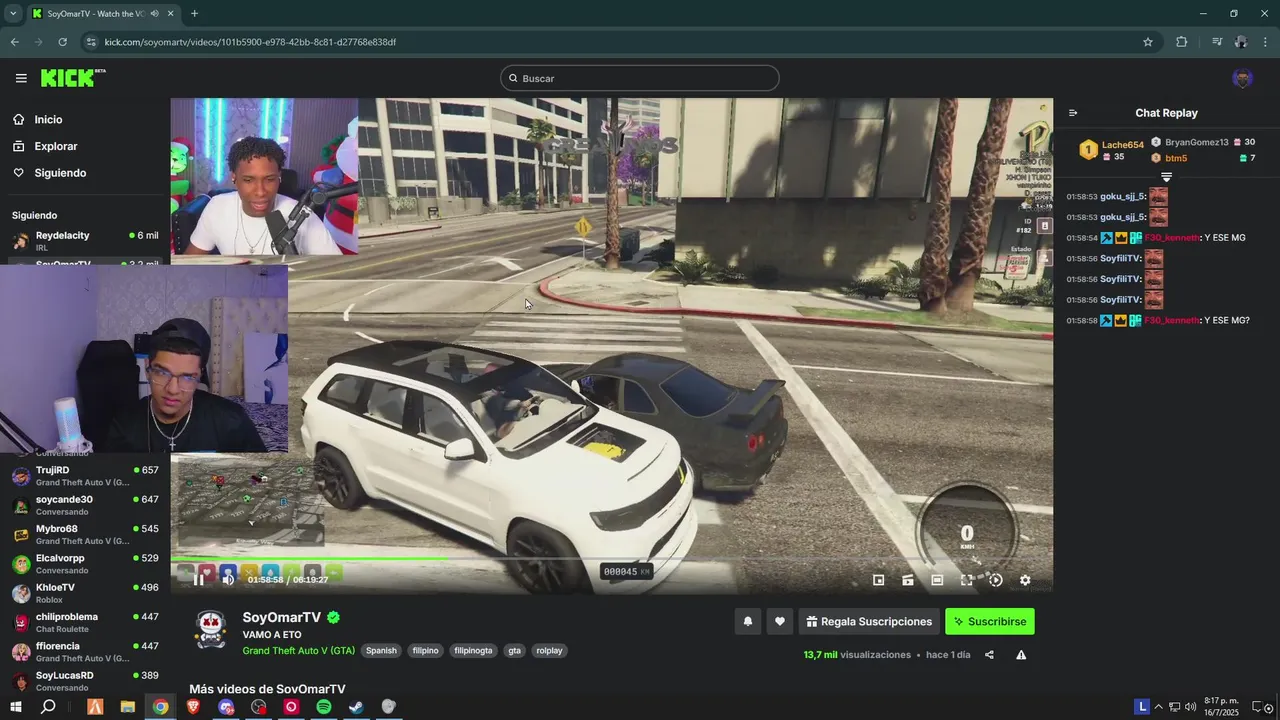This screenshot has width=1280, height=720.
Task: Close the SoyOmarTV browser tab
Action: 171,13
